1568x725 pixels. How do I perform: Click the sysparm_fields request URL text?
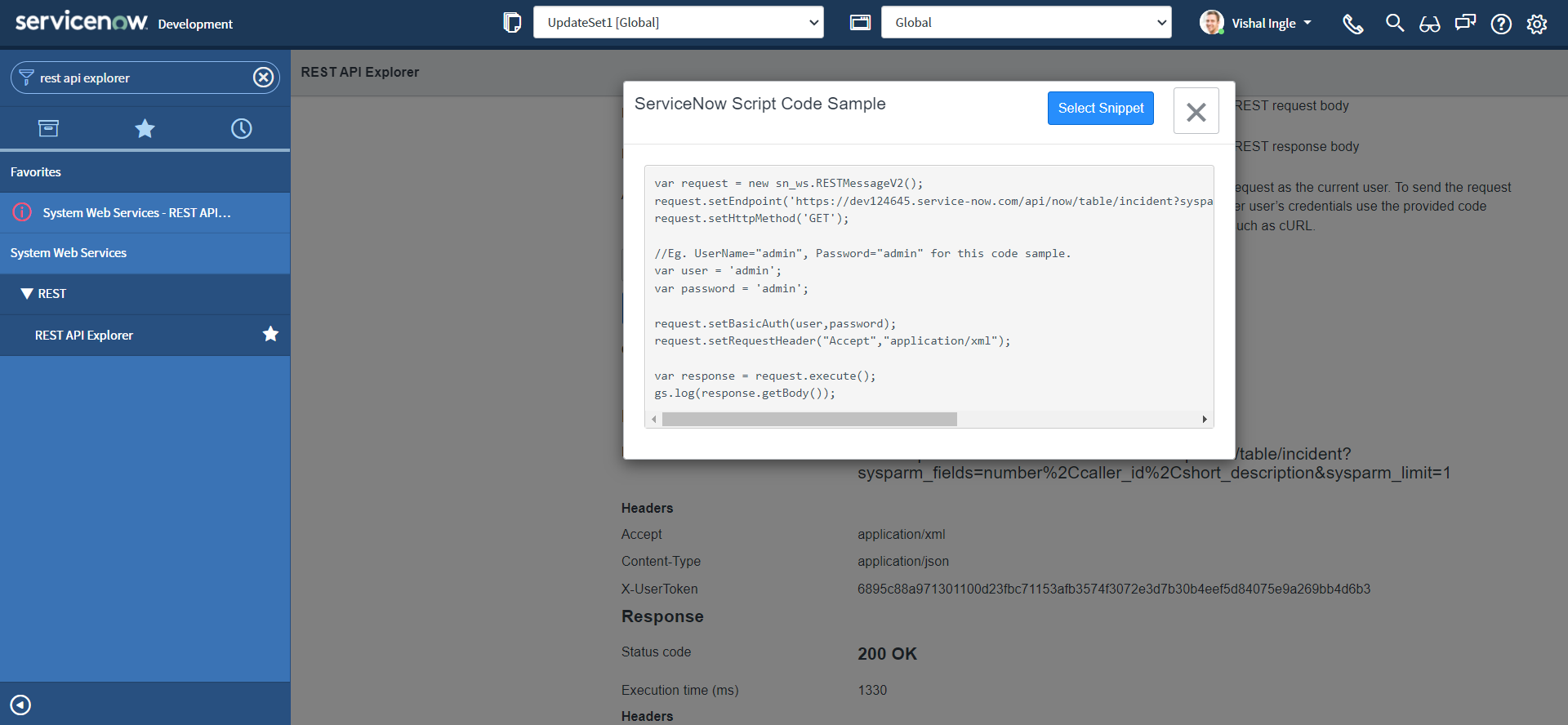(x=1154, y=474)
